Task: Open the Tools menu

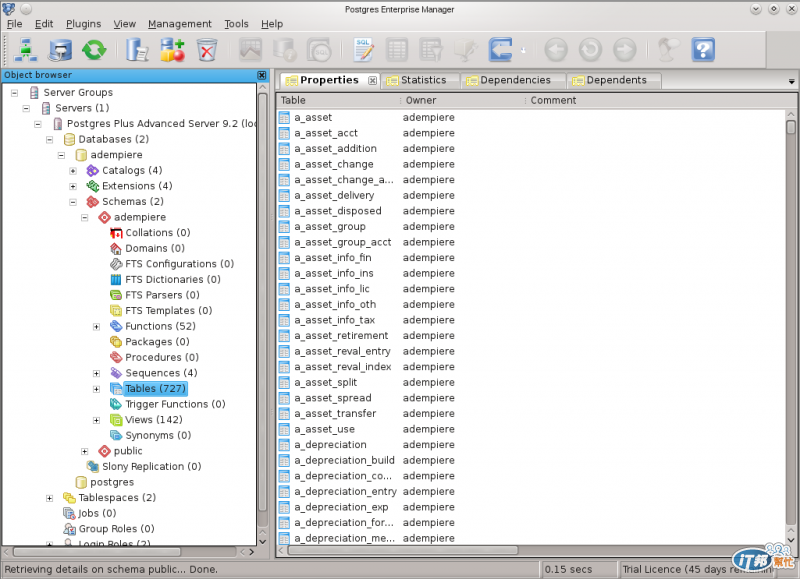Action: click(x=236, y=24)
